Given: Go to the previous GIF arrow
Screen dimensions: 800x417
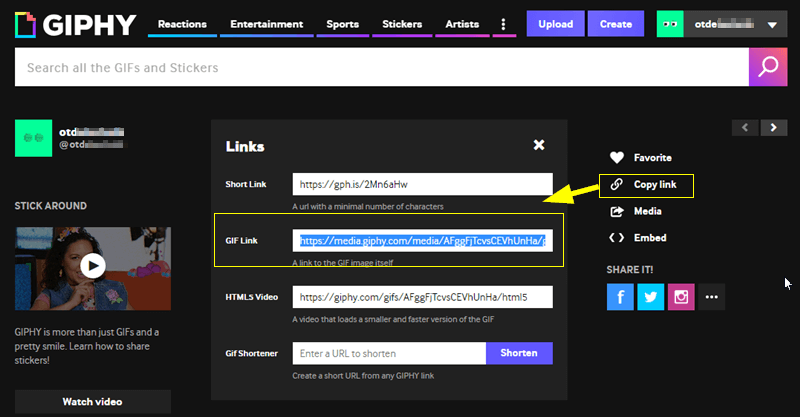Looking at the screenshot, I should pyautogui.click(x=745, y=128).
